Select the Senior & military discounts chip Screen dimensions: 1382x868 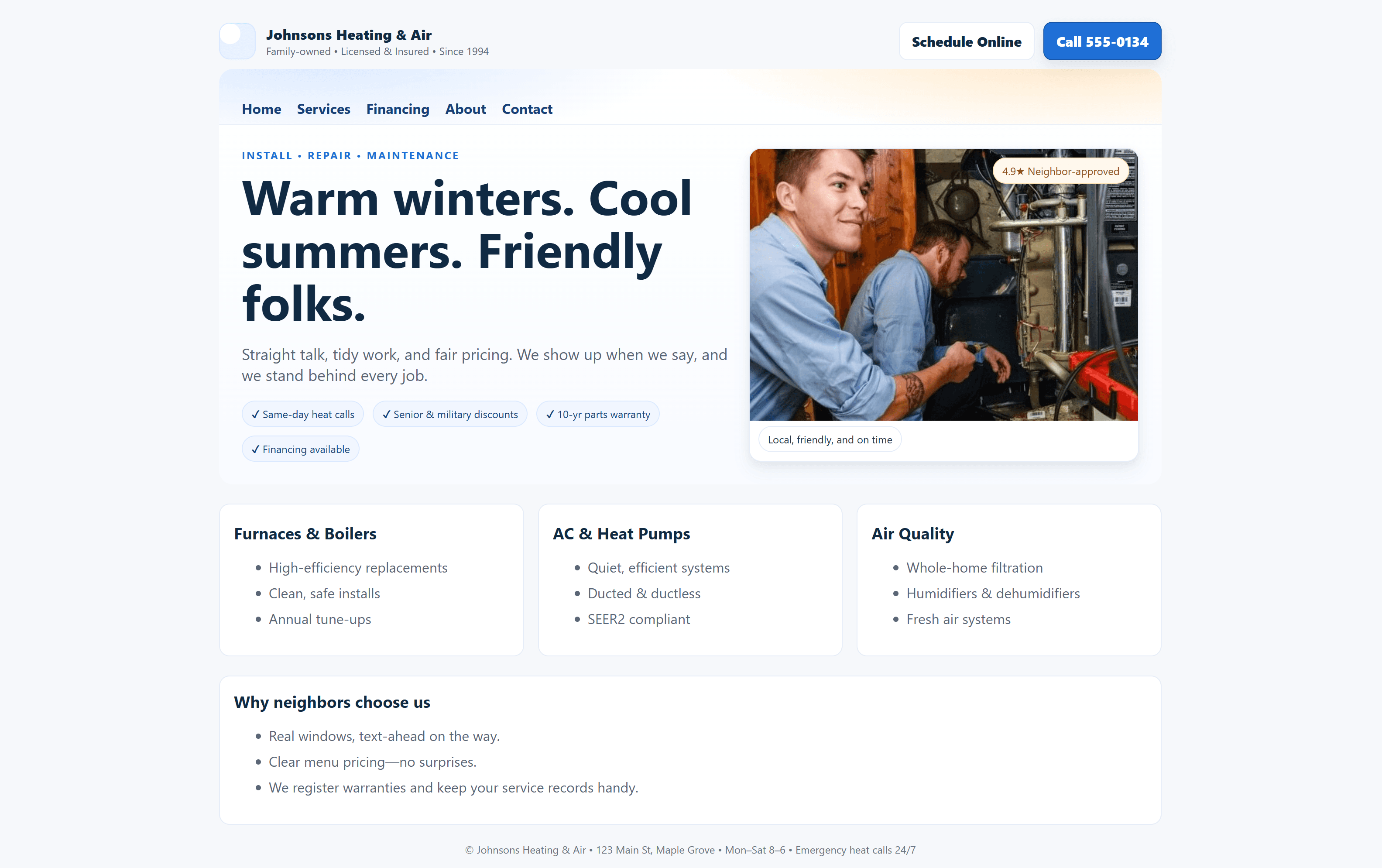tap(450, 415)
